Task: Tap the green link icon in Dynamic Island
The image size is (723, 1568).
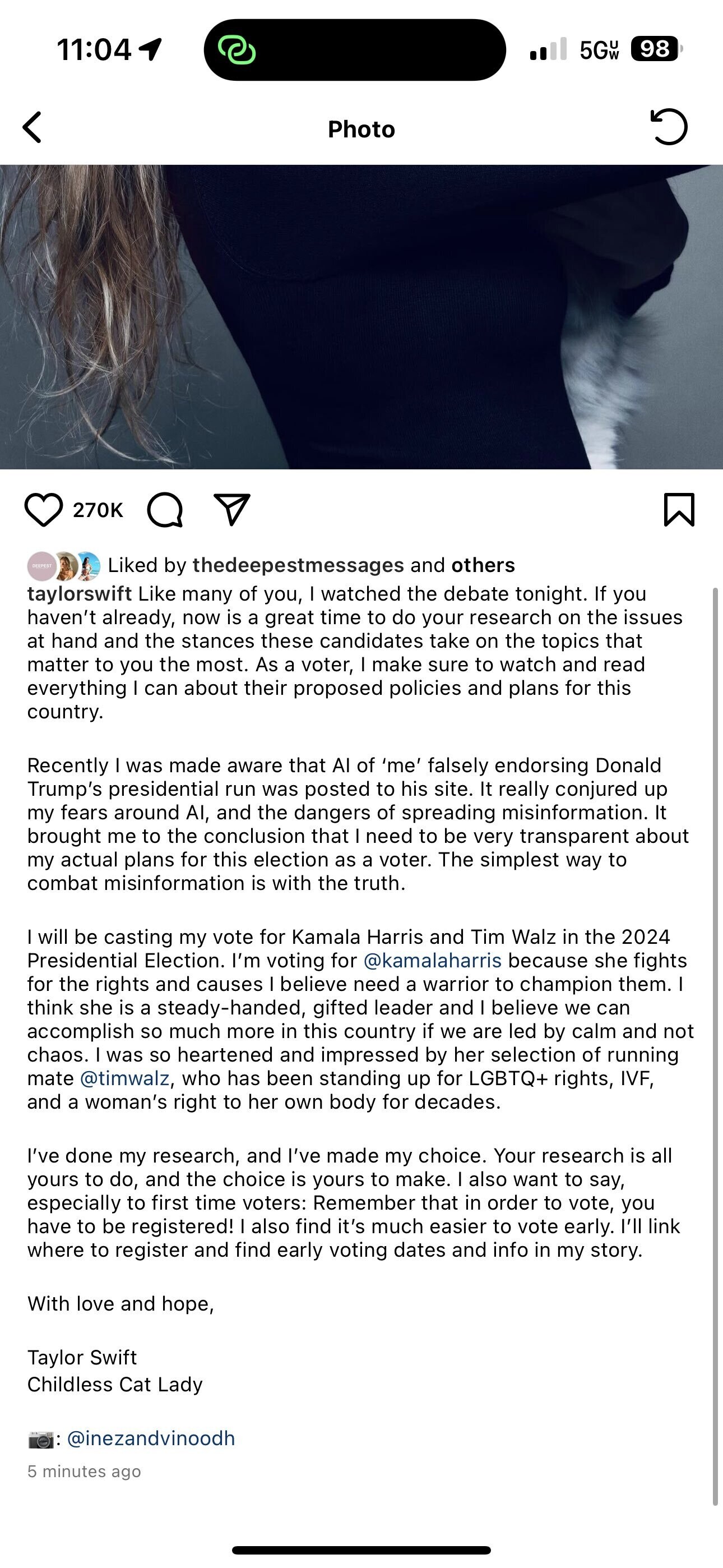Action: [236, 50]
